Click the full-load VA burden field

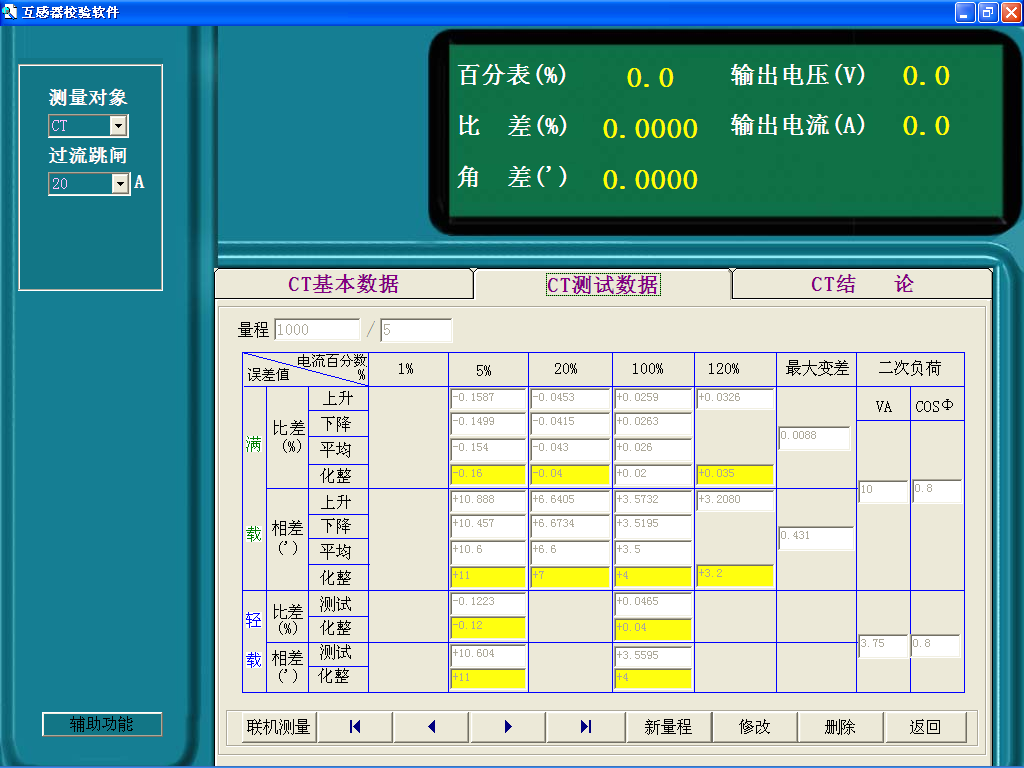coord(882,491)
